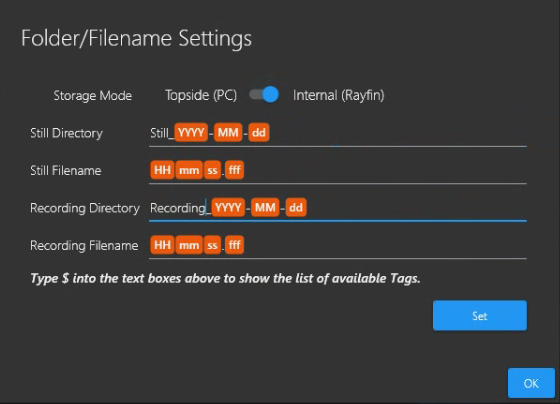This screenshot has width=560, height=404.
Task: Select the YYYY tag in Recording Directory
Action: (228, 208)
